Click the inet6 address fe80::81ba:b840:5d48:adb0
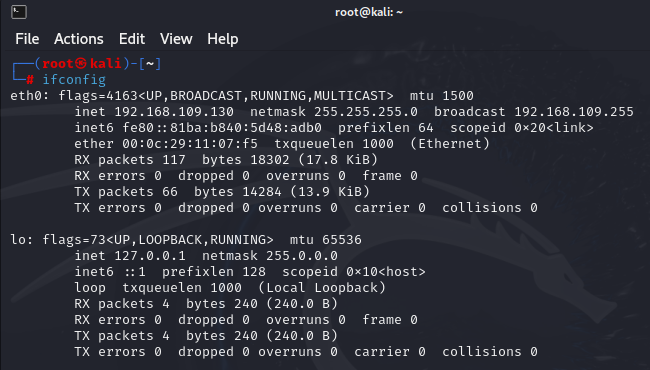This screenshot has width=650, height=370. 222,128
